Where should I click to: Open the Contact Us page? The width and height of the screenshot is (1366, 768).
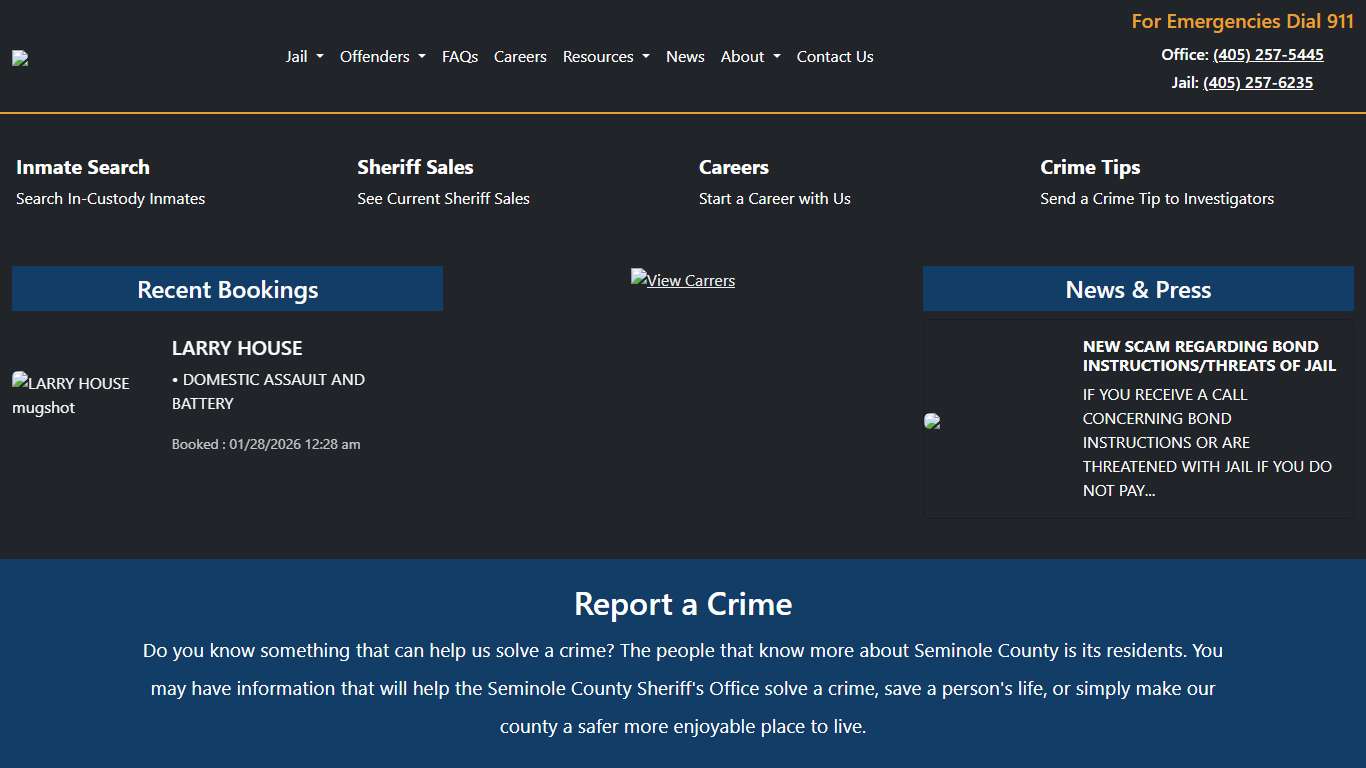pos(835,57)
